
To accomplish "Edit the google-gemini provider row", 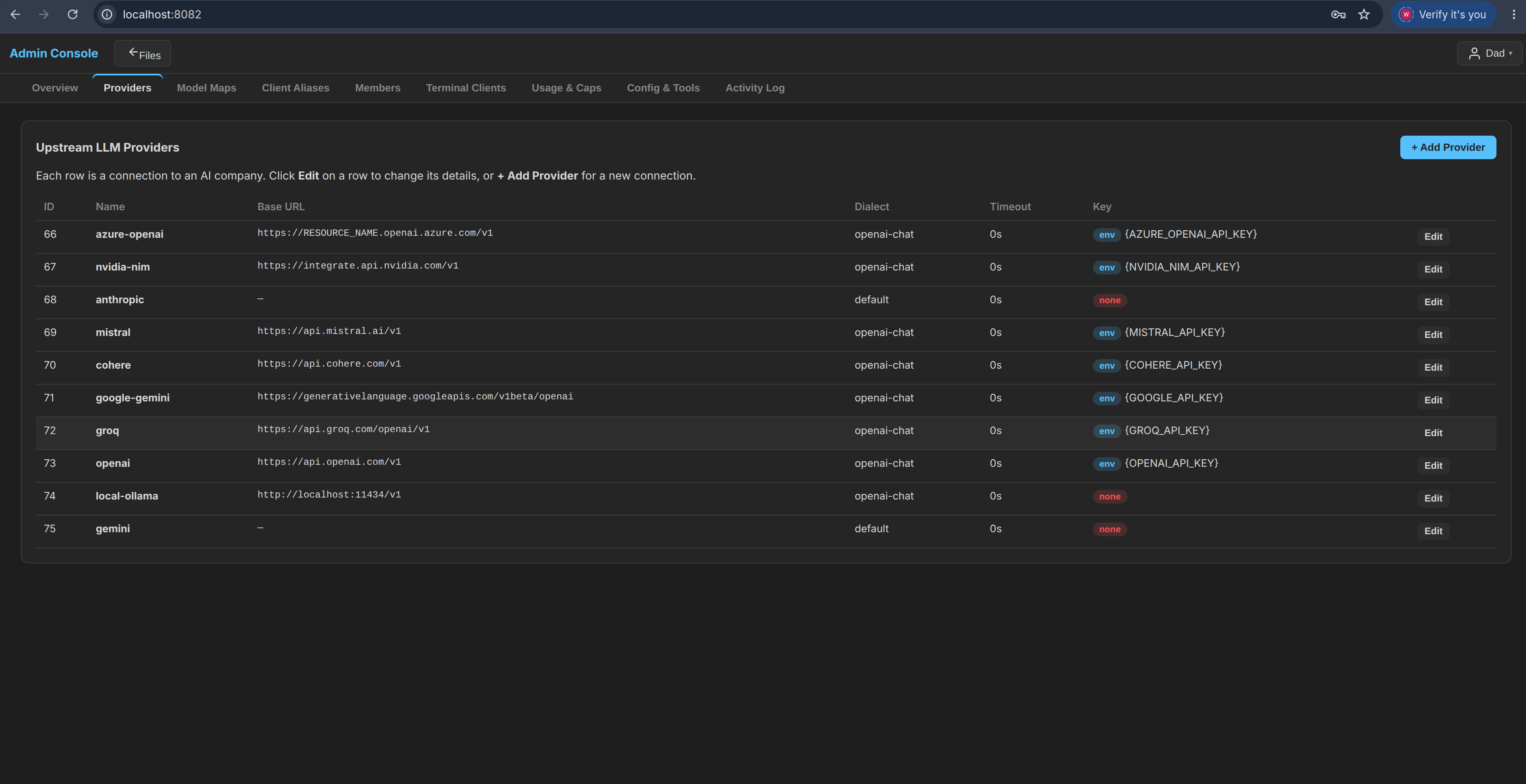I will (1433, 400).
